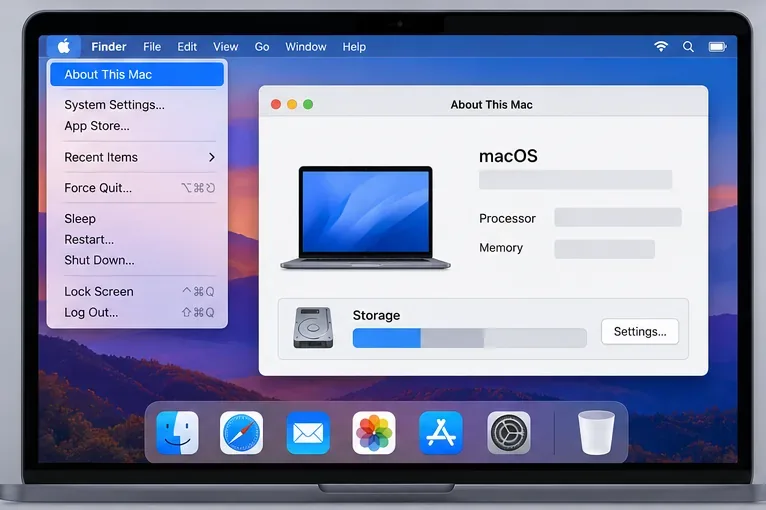Click the Storage usage bar
The width and height of the screenshot is (766, 510).
click(x=469, y=338)
